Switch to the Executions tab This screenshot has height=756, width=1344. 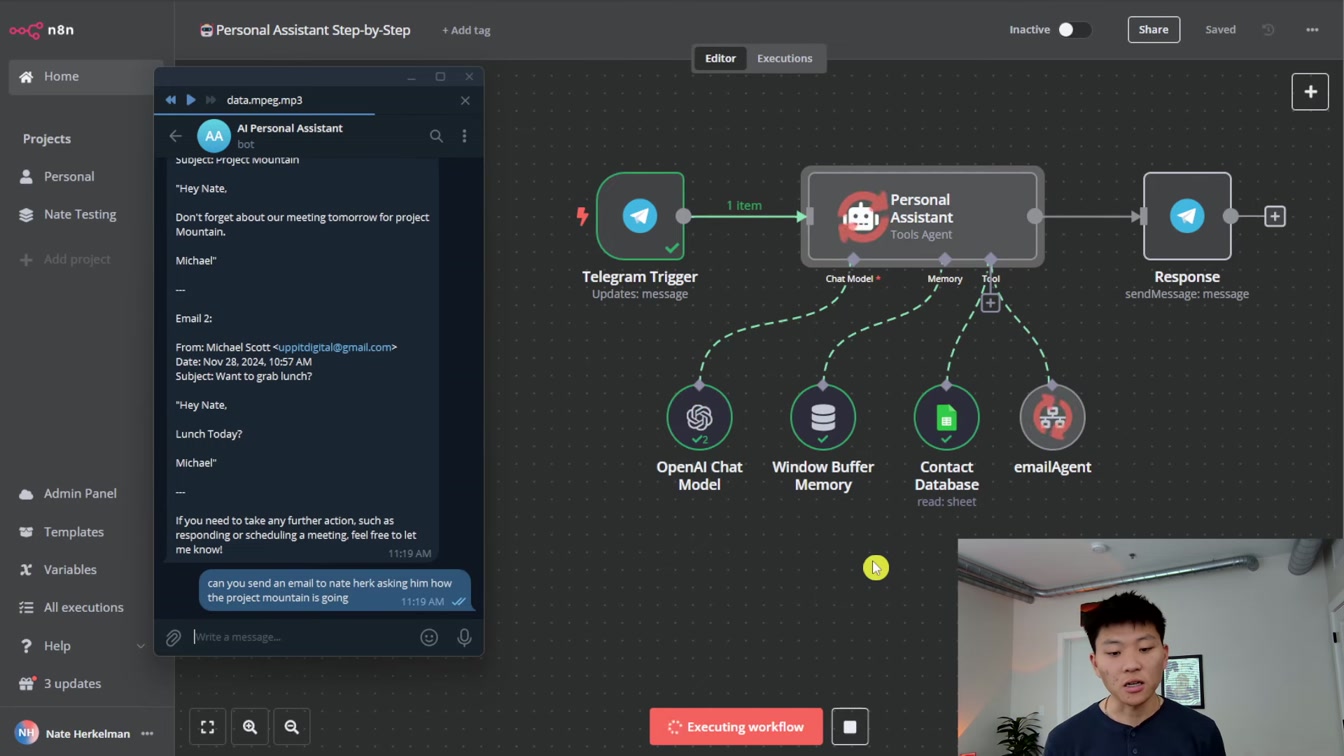(x=784, y=58)
